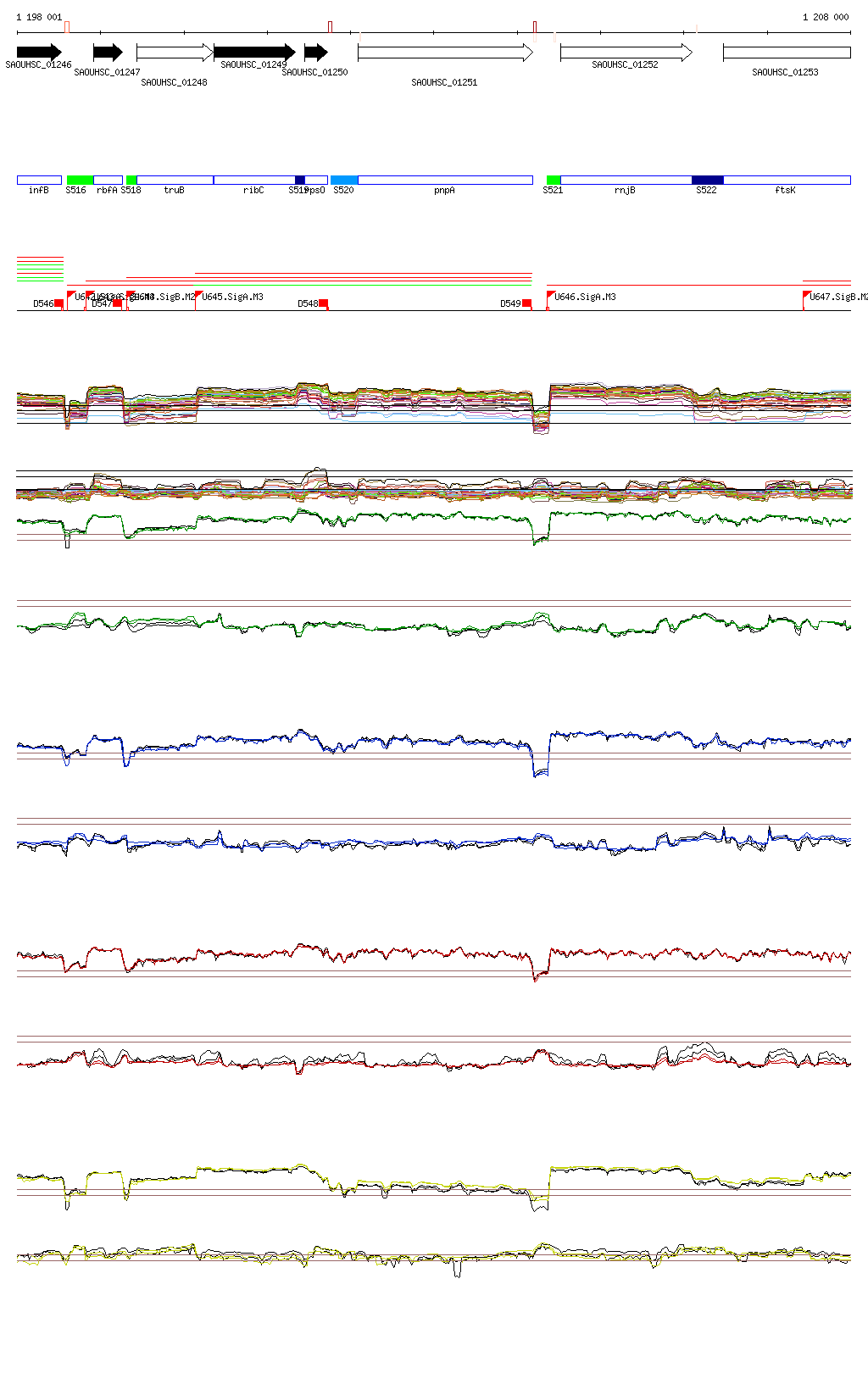
Task: Select the SAOUHSC_01246 black gene arrow
Action: click(39, 53)
